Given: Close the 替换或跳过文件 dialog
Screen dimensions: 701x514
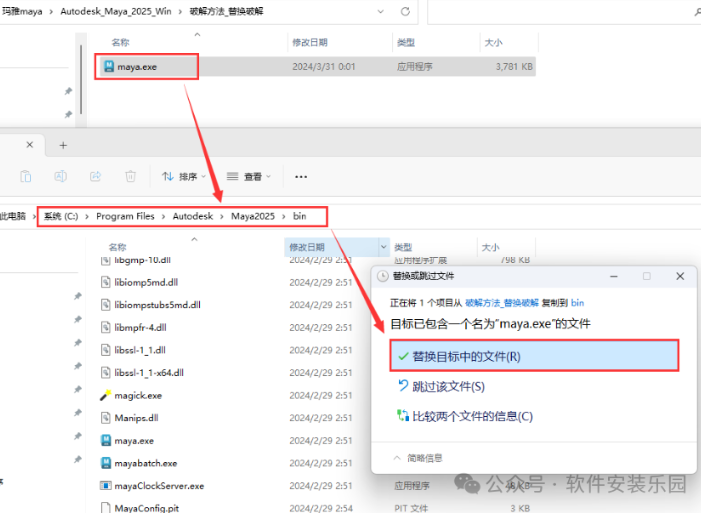Looking at the screenshot, I should 680,276.
